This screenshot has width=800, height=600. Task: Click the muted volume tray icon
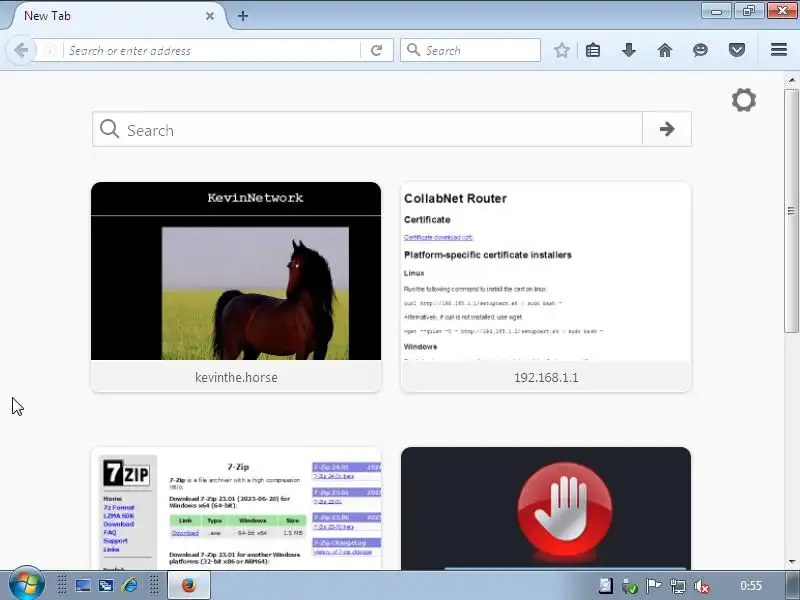tap(702, 586)
